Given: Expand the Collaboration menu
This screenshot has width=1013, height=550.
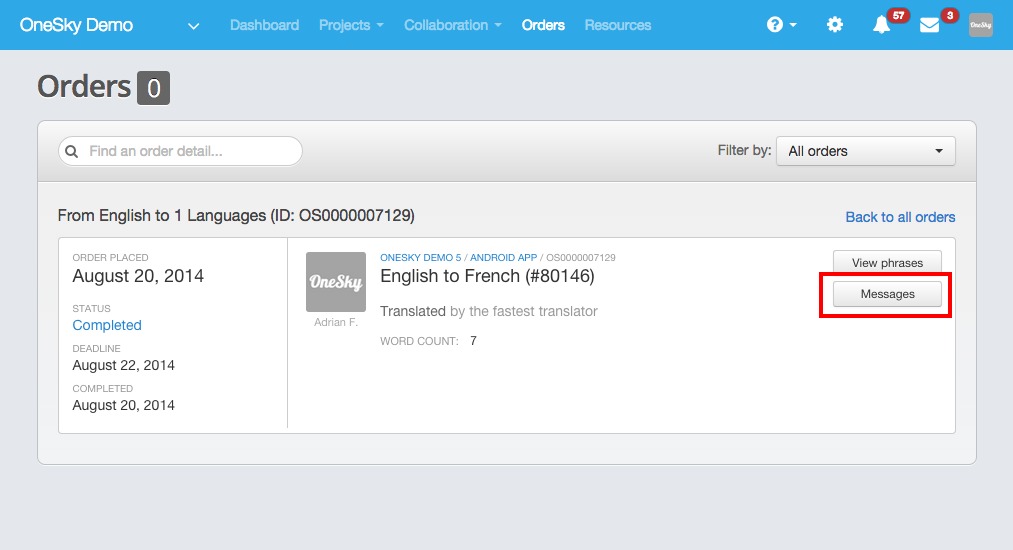Looking at the screenshot, I should (452, 25).
